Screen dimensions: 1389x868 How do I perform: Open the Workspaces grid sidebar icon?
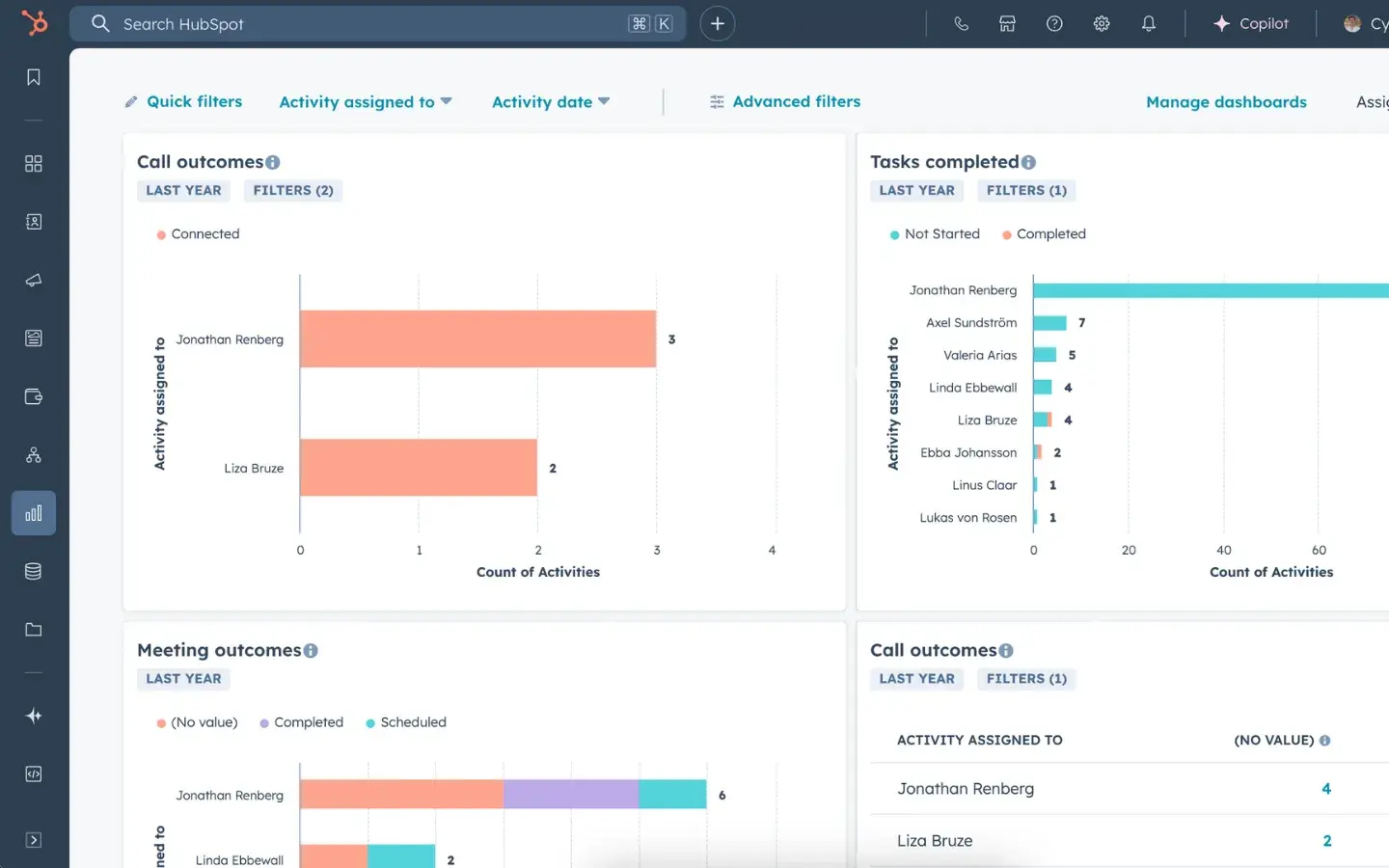pos(34,164)
